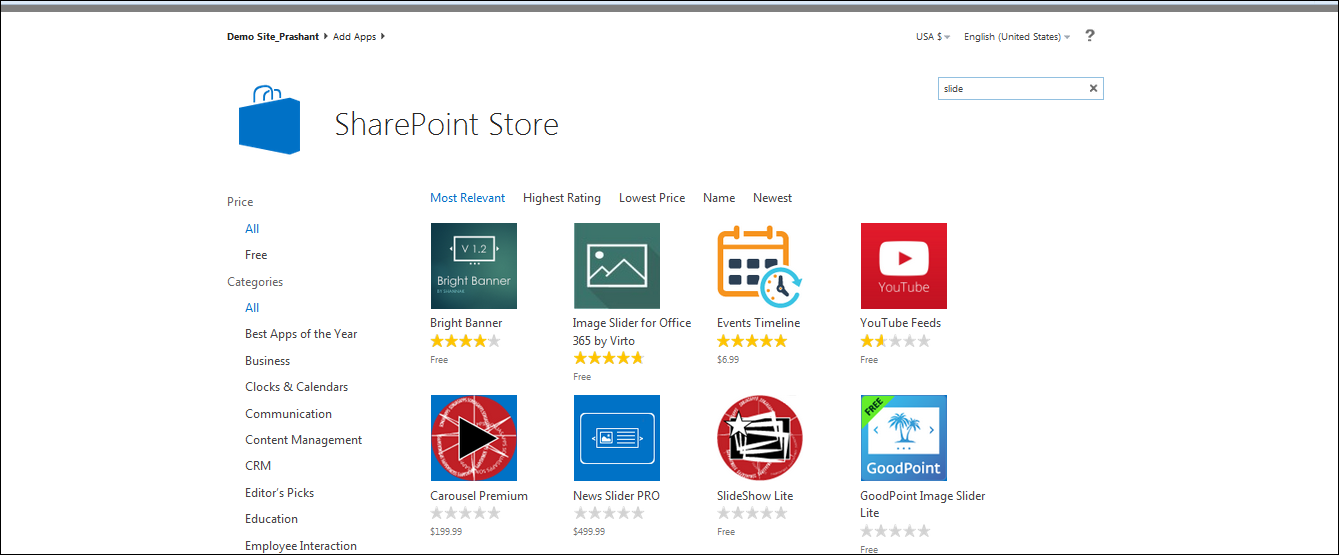Select the Clocks & Calendars category

[x=297, y=387]
